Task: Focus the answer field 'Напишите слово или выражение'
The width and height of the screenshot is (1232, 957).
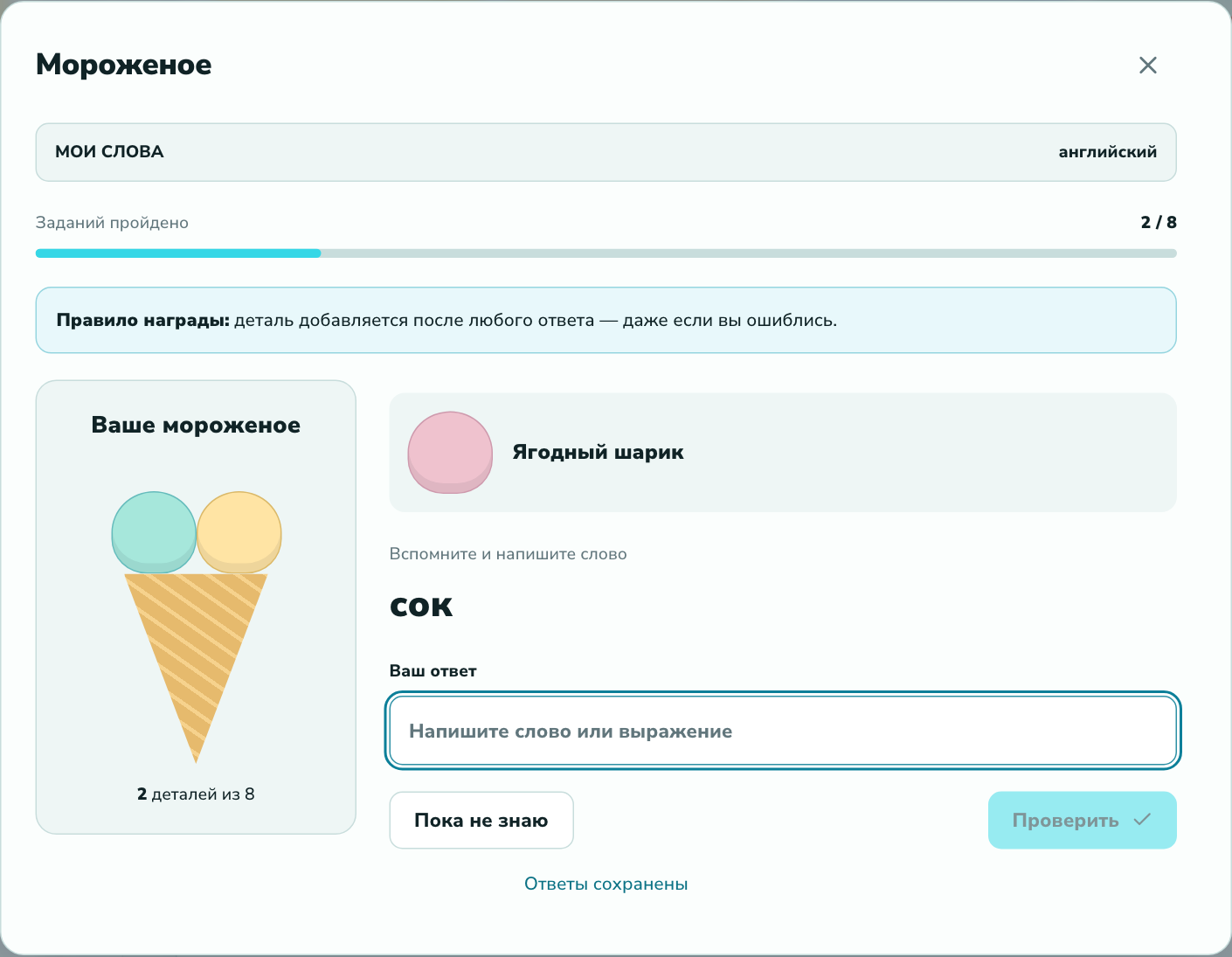Action: pos(783,731)
